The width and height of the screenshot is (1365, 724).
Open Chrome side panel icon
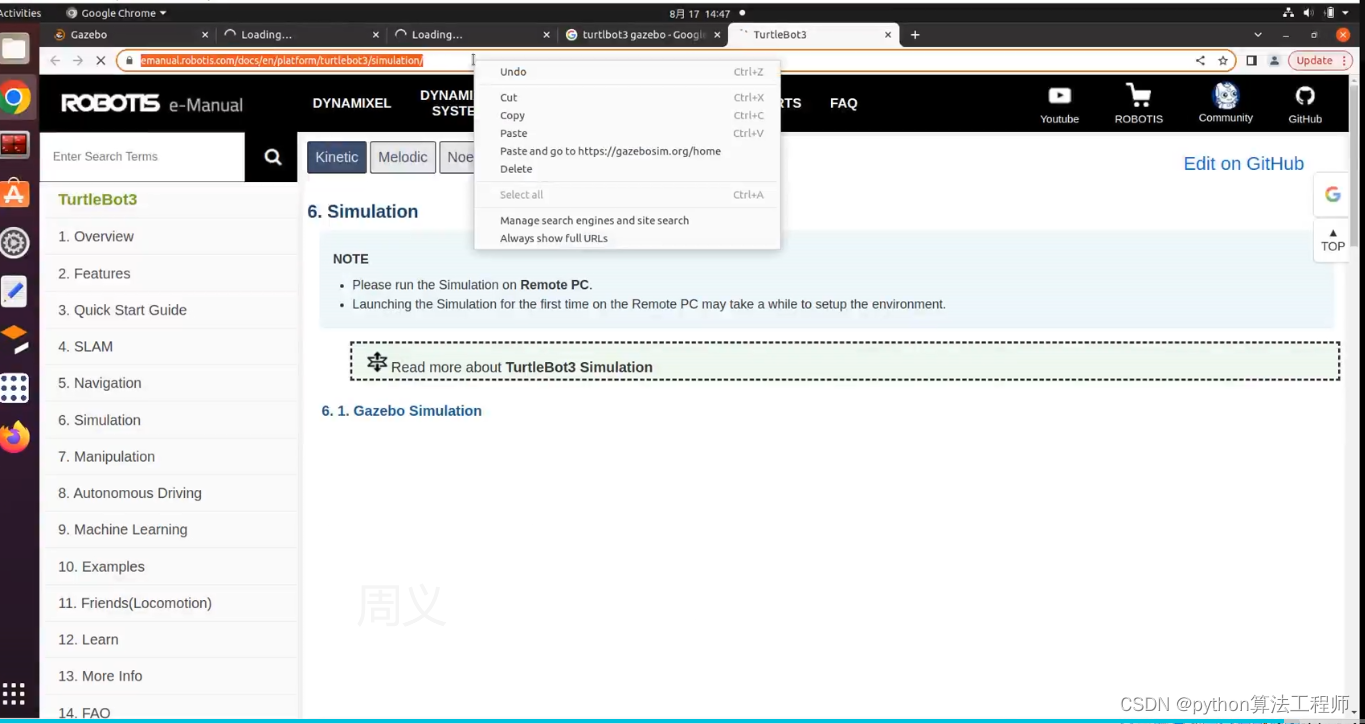(1251, 60)
